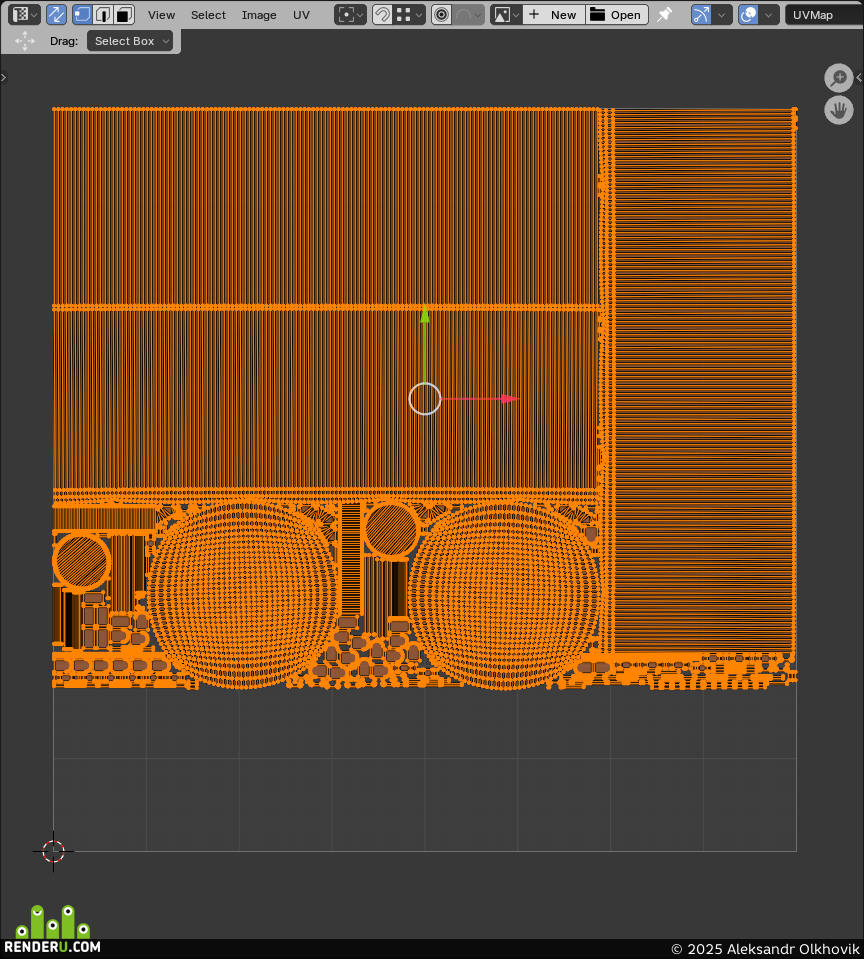The image size is (864, 959).
Task: Click the New image button
Action: point(554,15)
